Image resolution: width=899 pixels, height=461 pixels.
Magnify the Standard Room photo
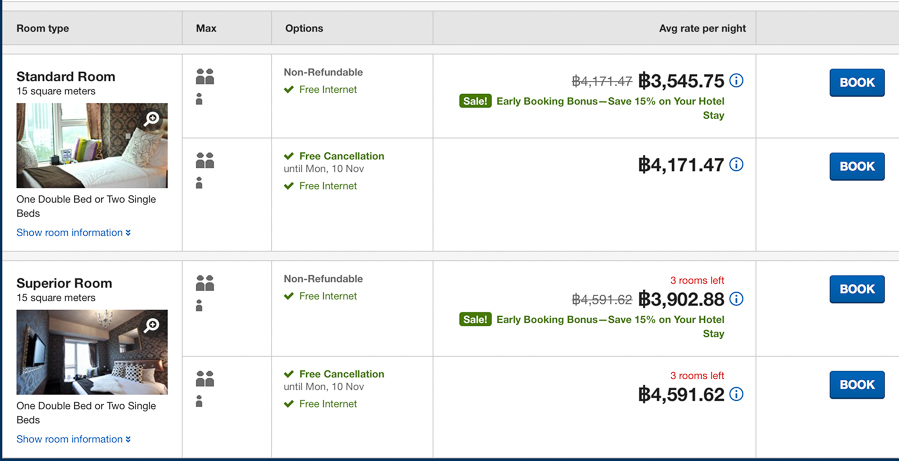151,119
